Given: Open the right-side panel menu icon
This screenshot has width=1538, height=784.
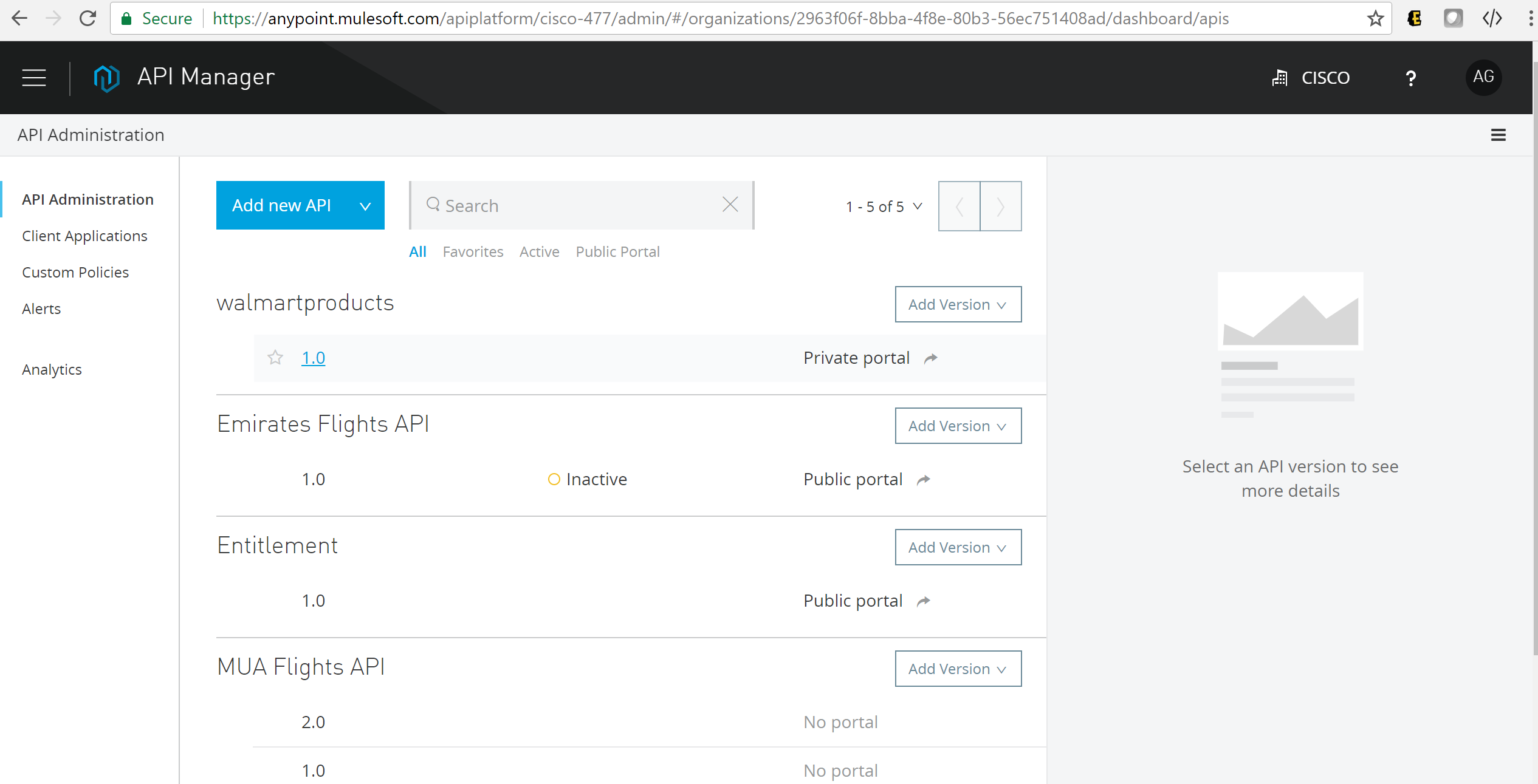Looking at the screenshot, I should (x=1498, y=135).
